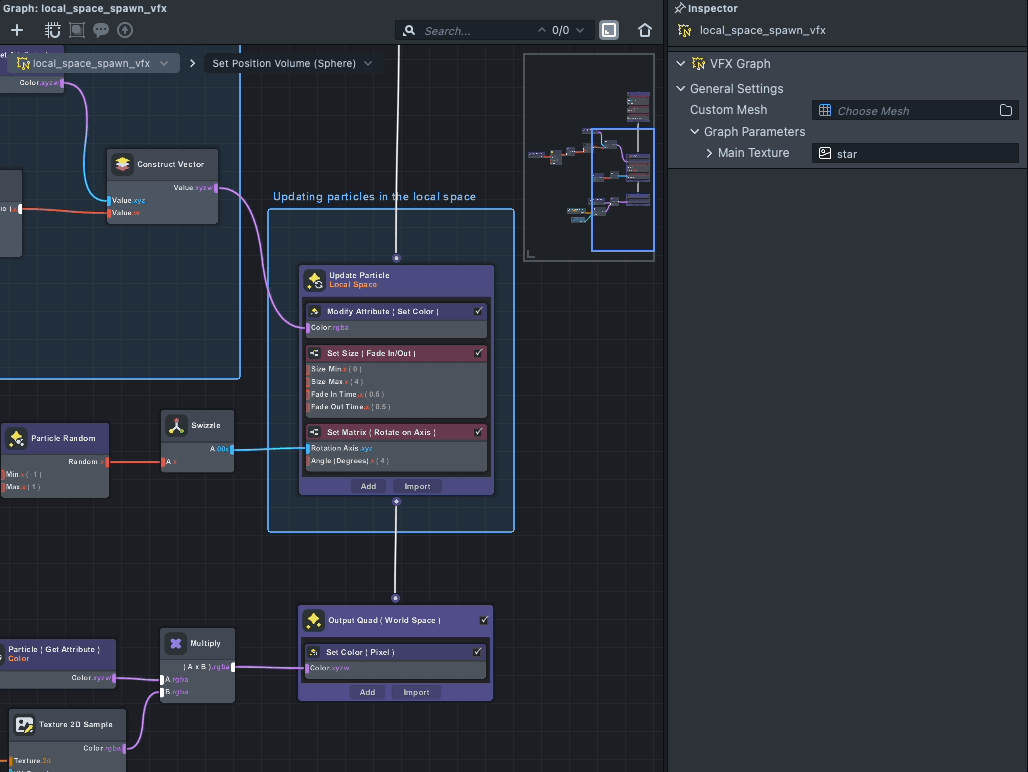Click the comment speech bubble icon
This screenshot has height=772, width=1028.
101,30
